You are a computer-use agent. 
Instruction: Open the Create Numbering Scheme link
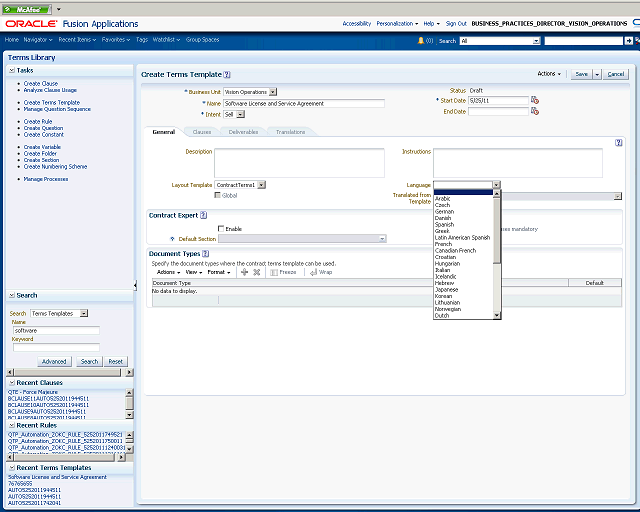point(55,167)
